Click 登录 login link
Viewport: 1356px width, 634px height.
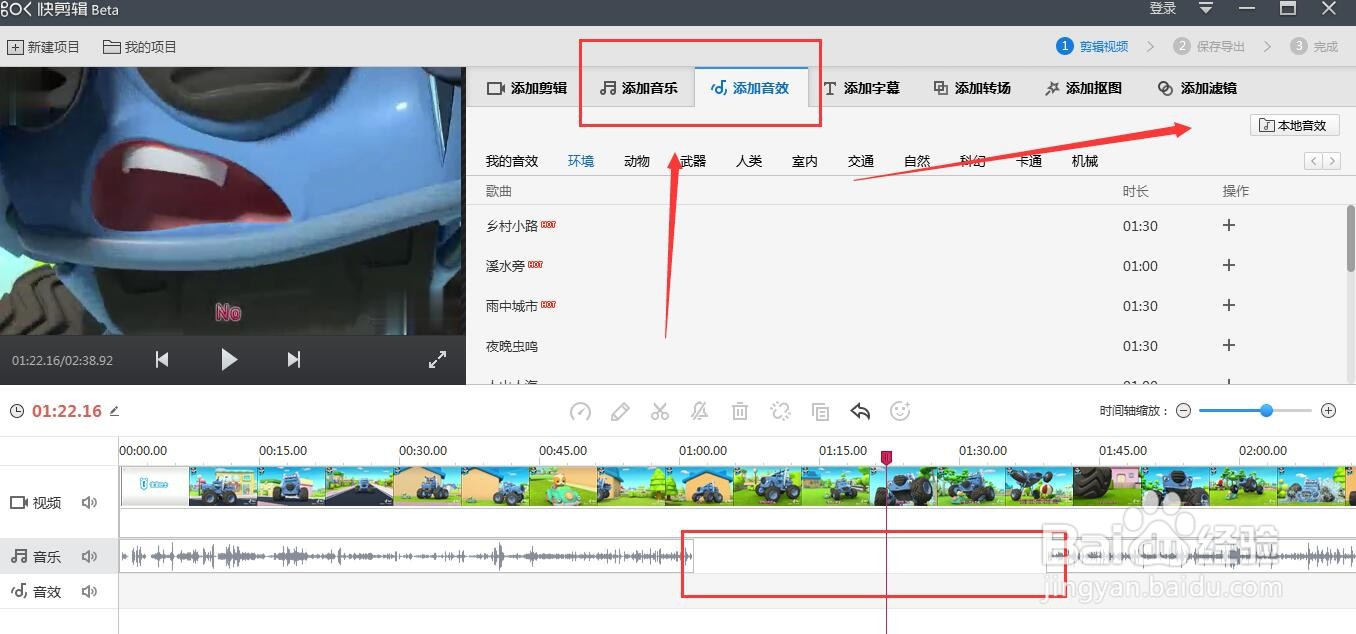1163,9
